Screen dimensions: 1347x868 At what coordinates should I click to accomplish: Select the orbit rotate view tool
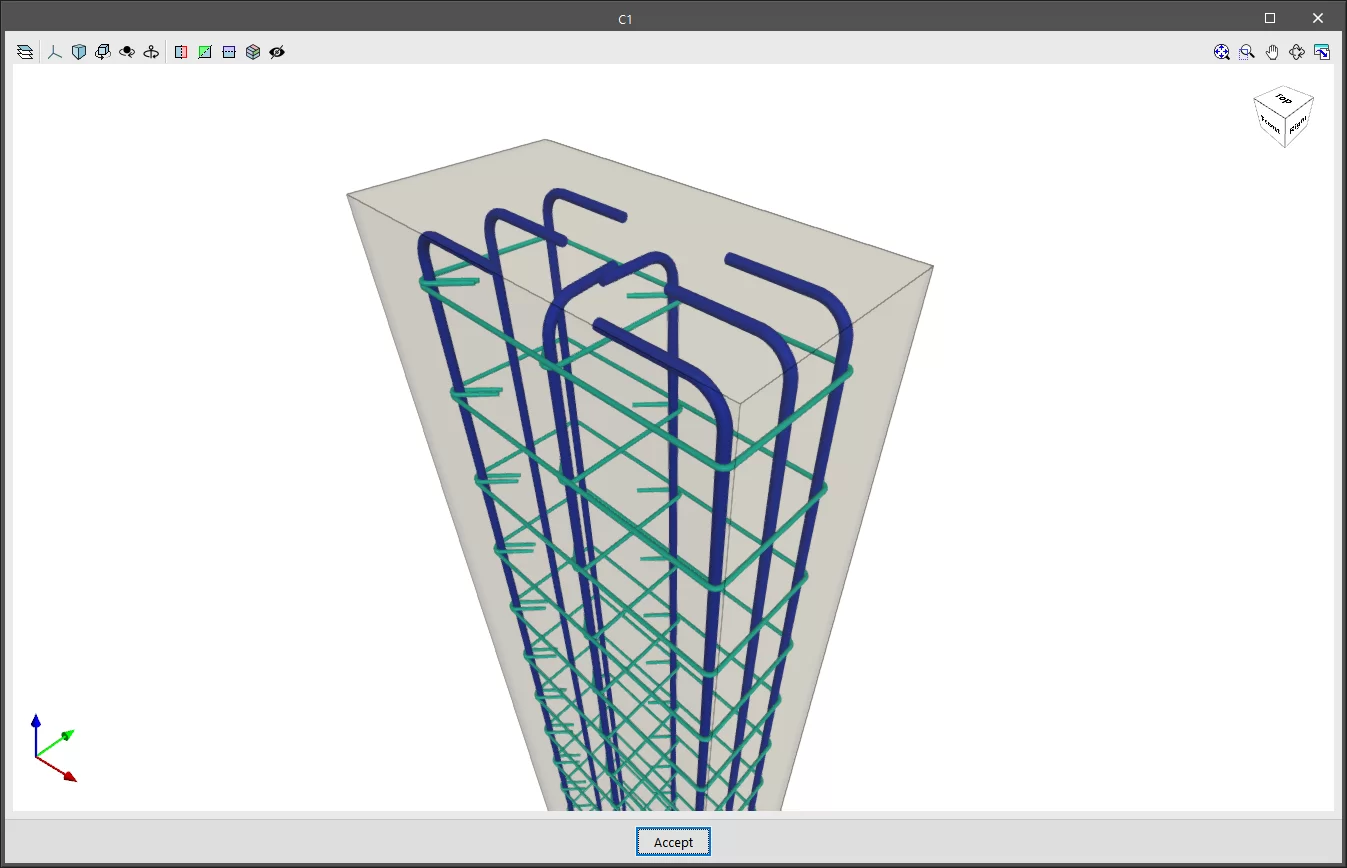1297,52
